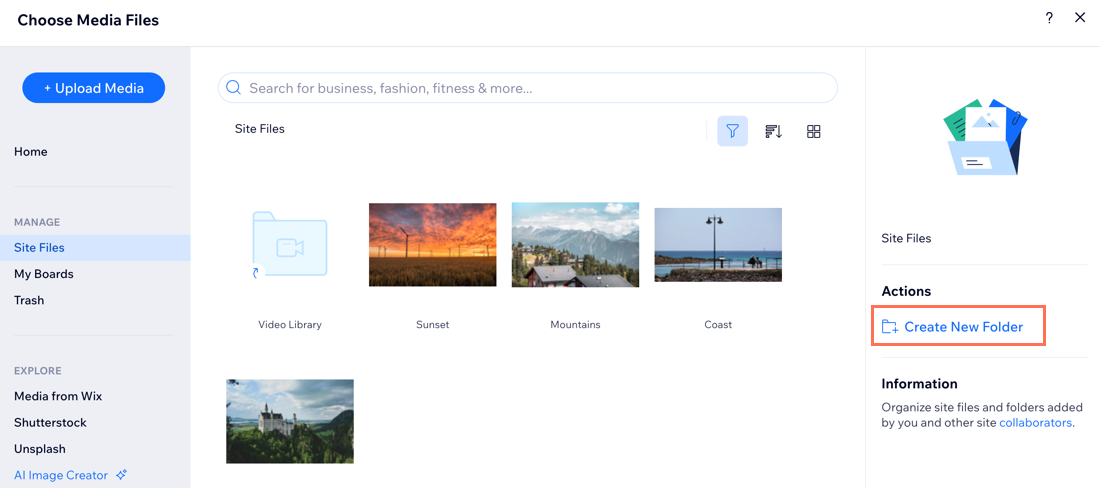Click the help question mark icon
Screen dimensions: 1100x488
point(1049,18)
